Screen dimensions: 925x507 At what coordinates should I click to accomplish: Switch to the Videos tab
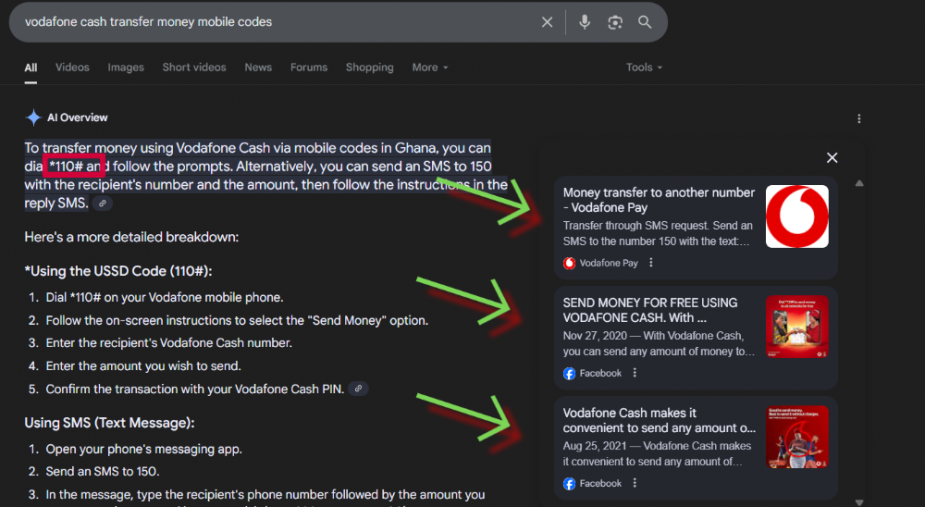[72, 67]
